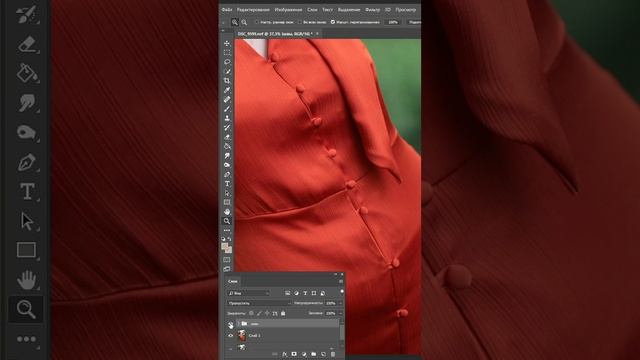Open the Фильтр menu
Viewport: 640px width, 360px height.
tap(372, 9)
